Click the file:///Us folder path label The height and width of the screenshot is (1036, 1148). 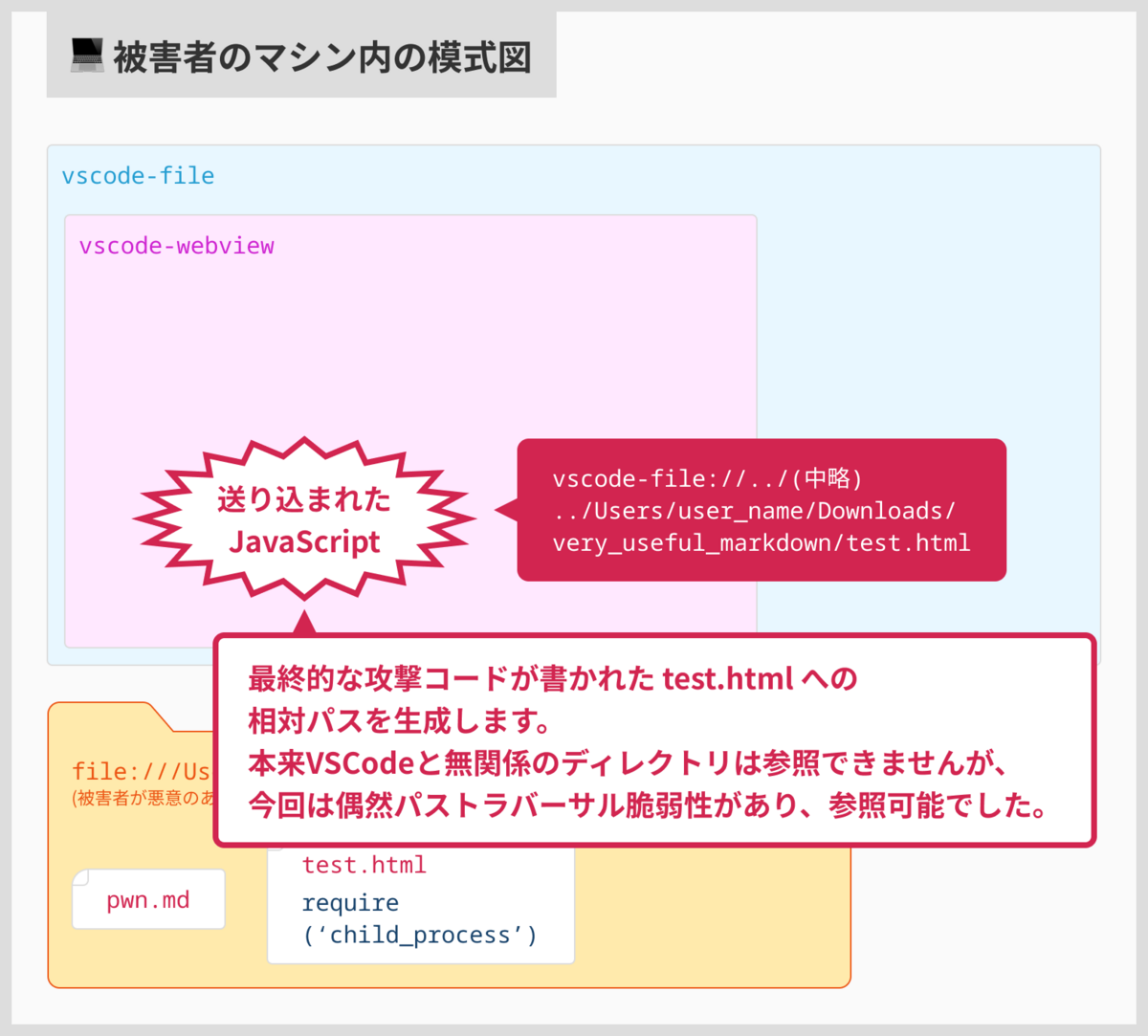(142, 772)
